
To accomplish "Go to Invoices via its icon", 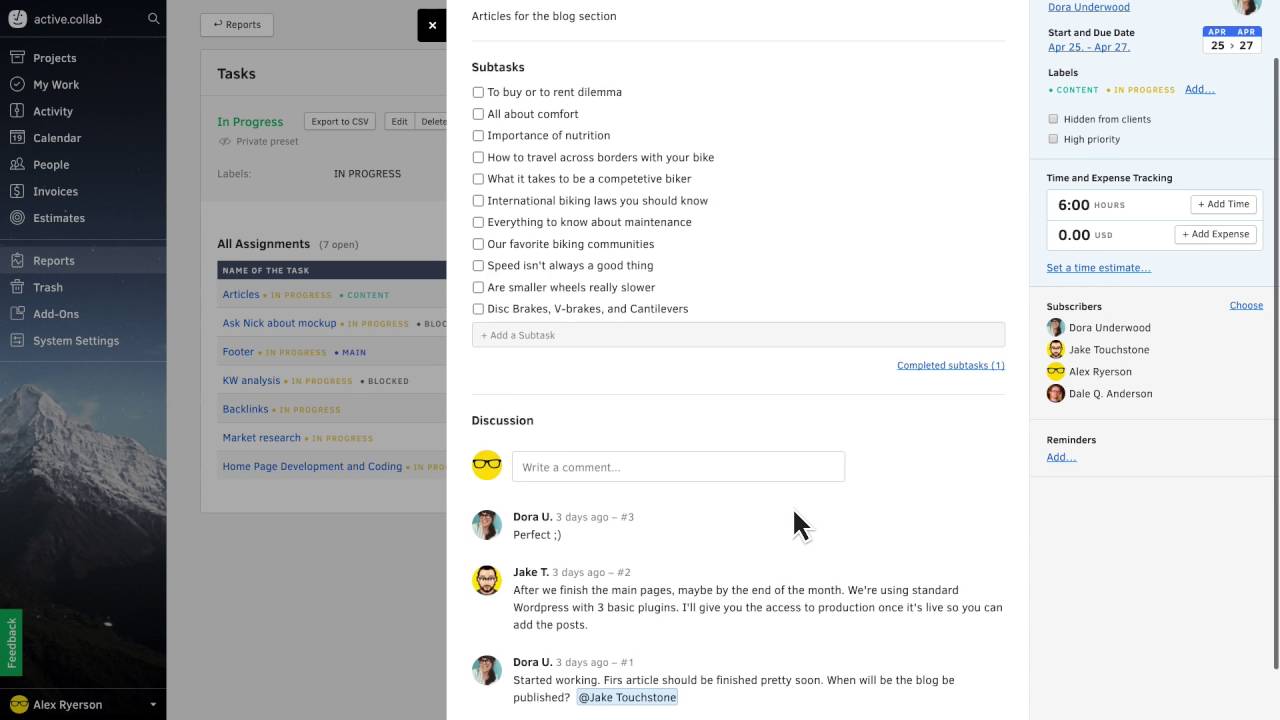I will point(17,191).
